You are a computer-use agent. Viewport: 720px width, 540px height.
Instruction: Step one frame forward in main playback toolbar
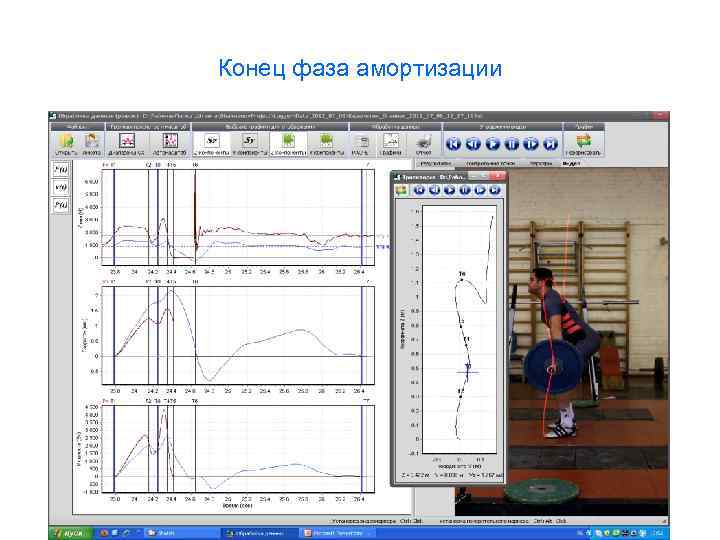(x=531, y=144)
